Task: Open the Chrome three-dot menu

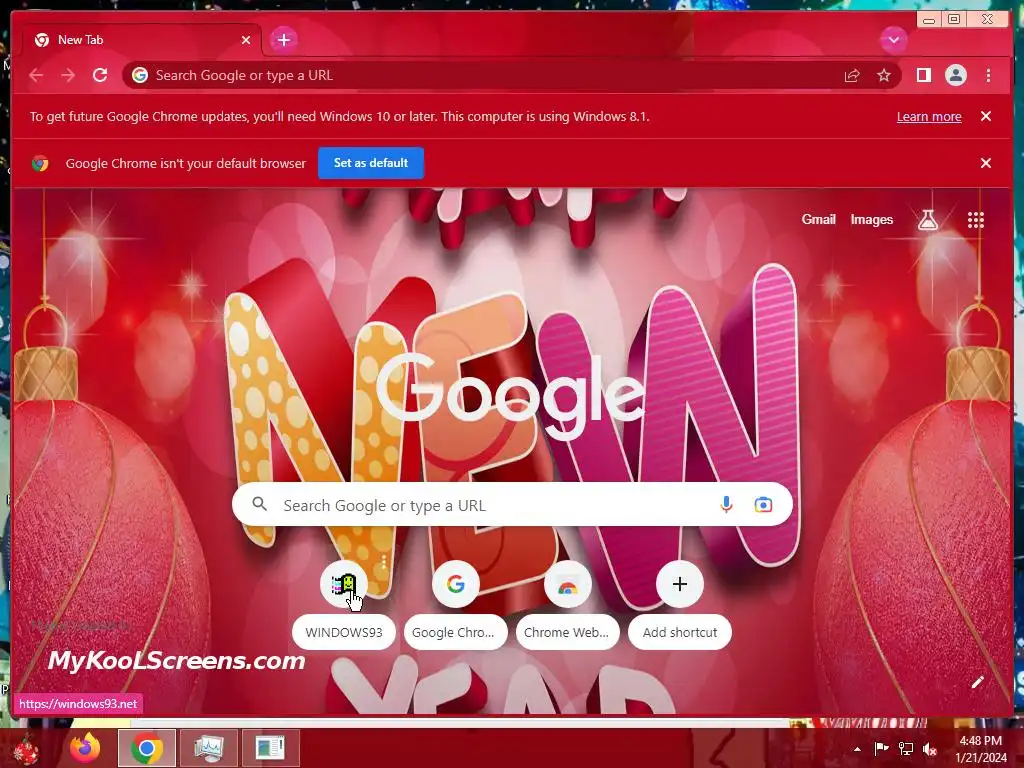Action: coord(988,75)
